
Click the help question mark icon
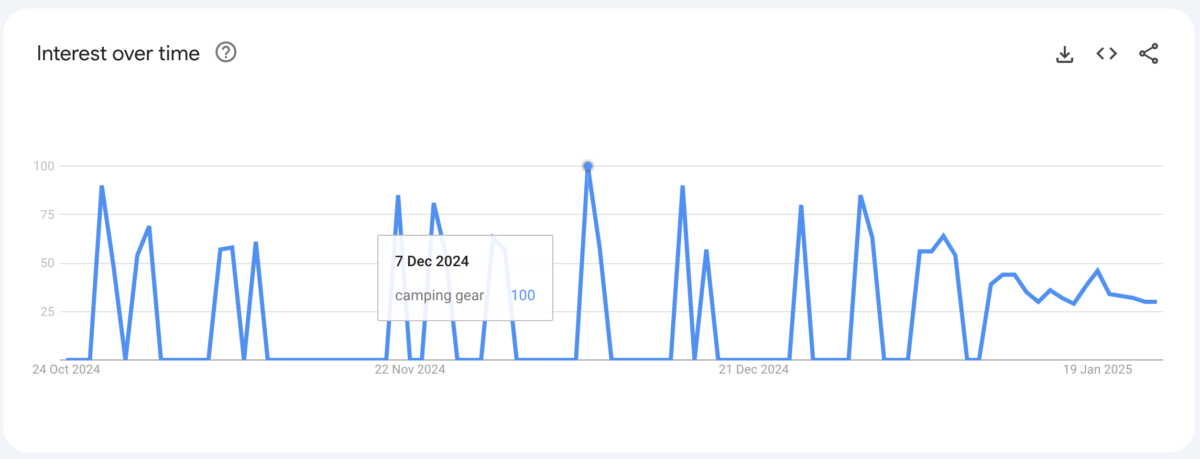(226, 53)
